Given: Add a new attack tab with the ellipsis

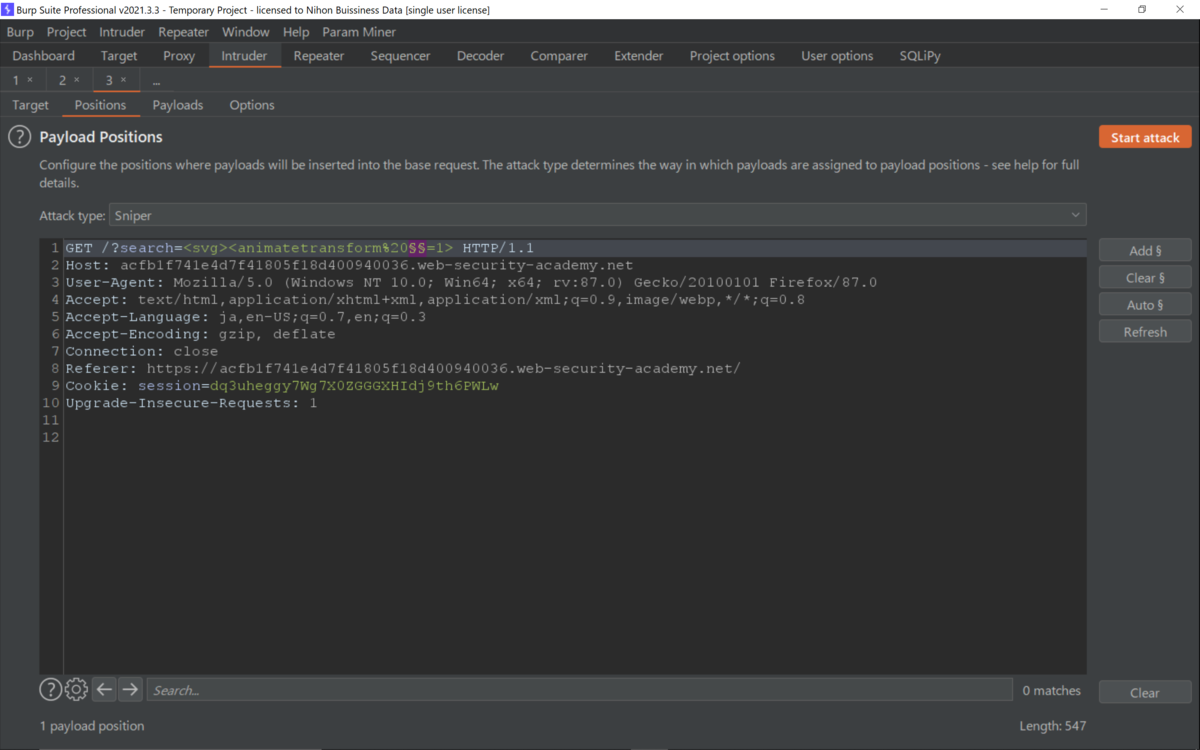Looking at the screenshot, I should tap(156, 80).
